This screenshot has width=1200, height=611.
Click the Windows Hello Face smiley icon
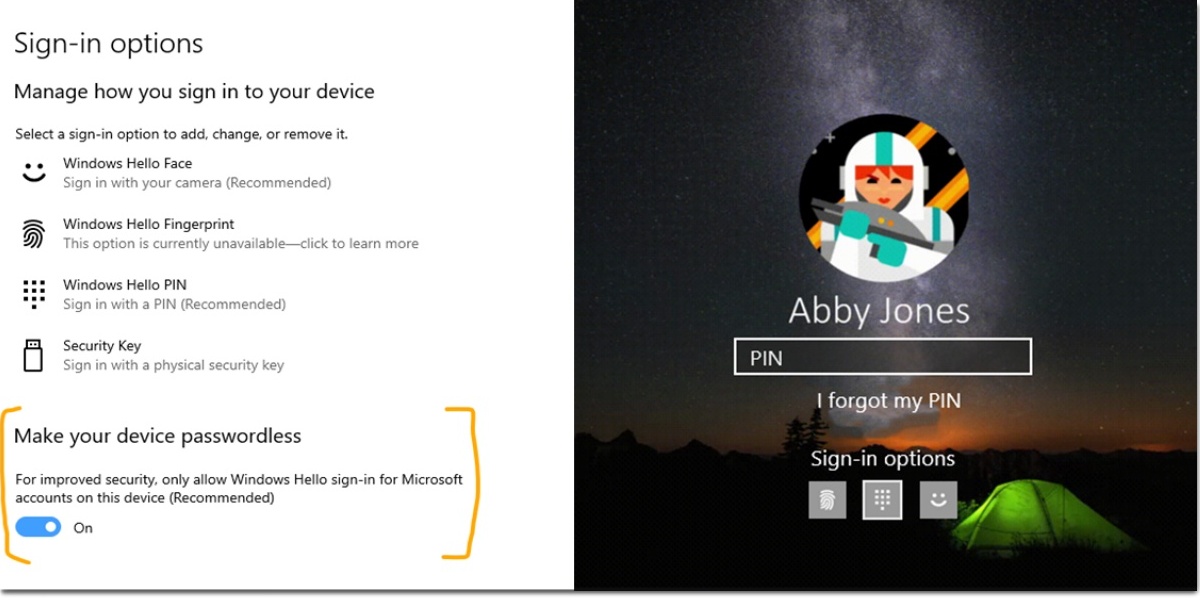click(32, 170)
